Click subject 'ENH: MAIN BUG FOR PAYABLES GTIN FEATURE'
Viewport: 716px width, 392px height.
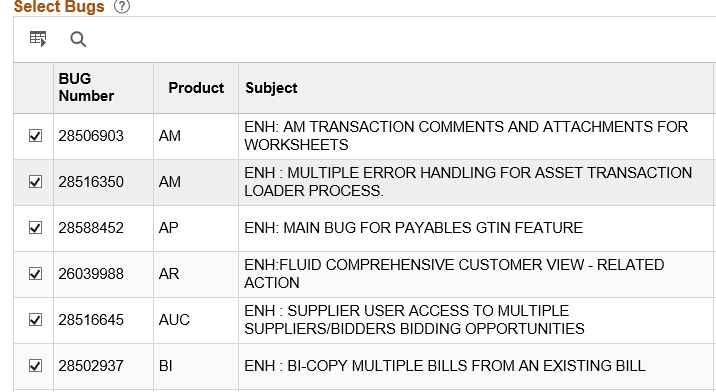click(x=413, y=228)
